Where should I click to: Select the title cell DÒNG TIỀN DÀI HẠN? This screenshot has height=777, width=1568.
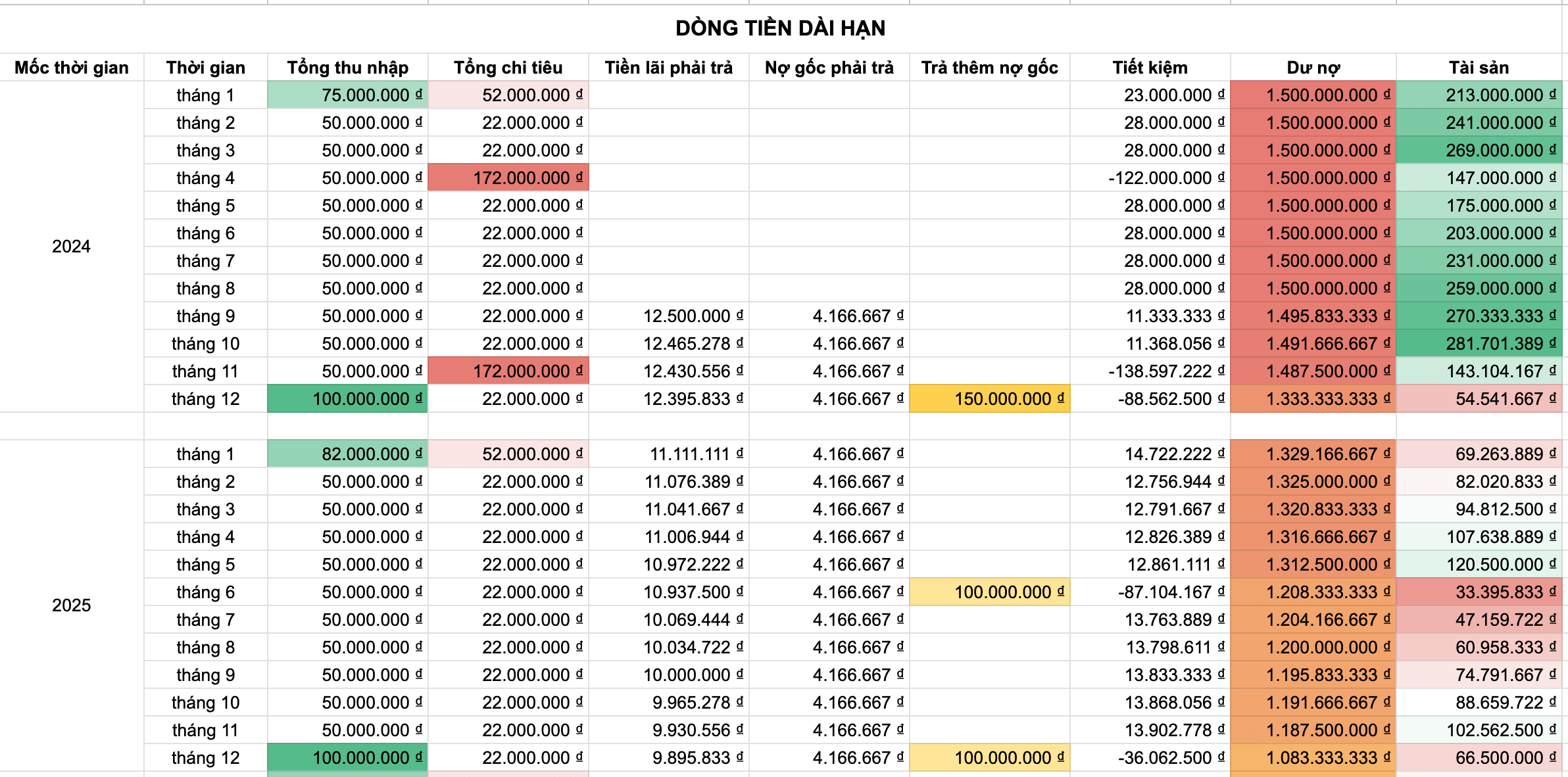pos(780,28)
